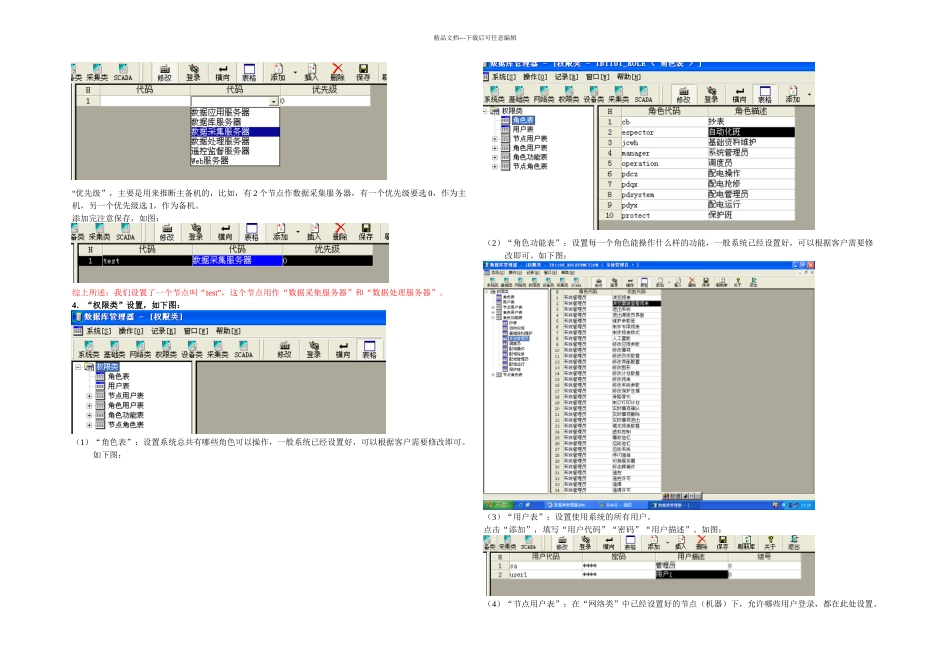Select 角色表 in the empty-pane window tree
The height and width of the screenshot is (672, 950).
pyautogui.click(x=118, y=376)
